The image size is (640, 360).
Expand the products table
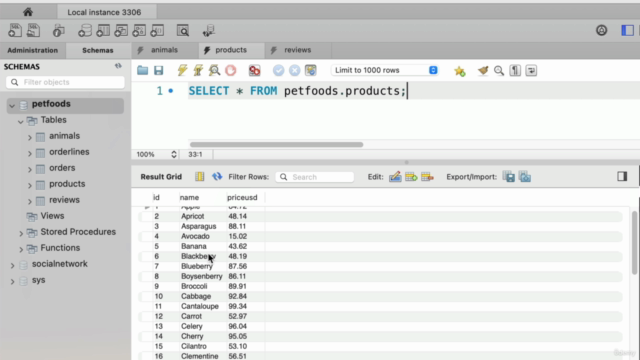(x=29, y=185)
